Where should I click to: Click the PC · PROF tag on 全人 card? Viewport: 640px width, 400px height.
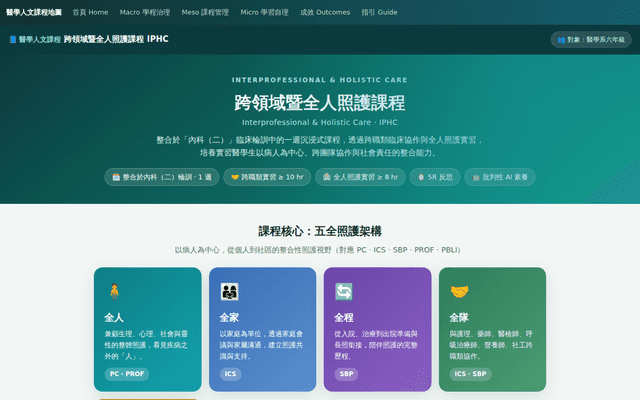pyautogui.click(x=127, y=374)
